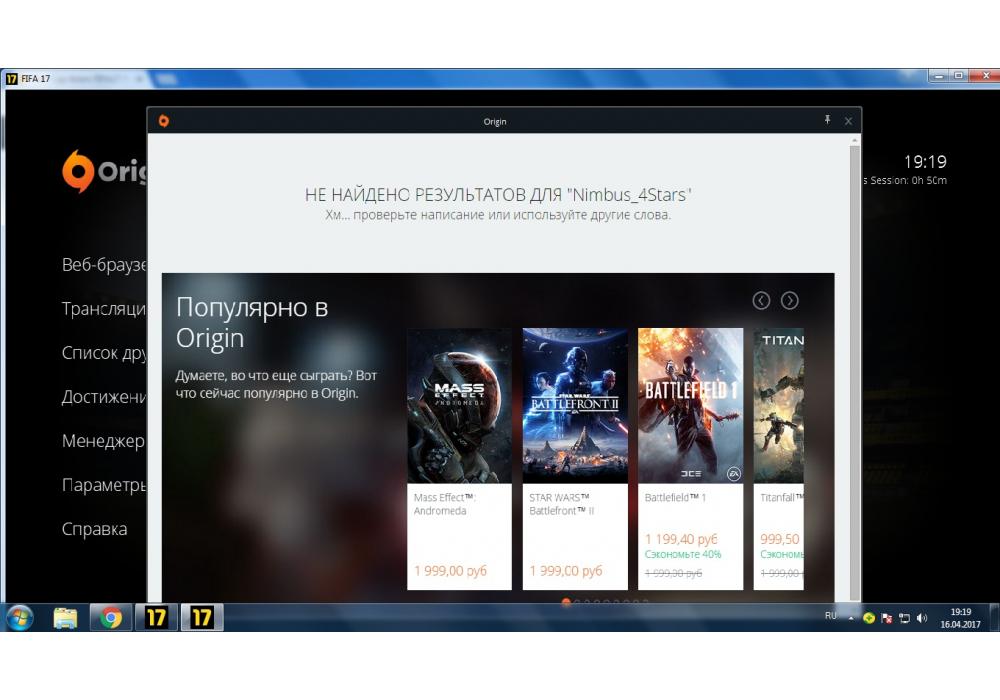Pin the Origin overlay window
1000x700 pixels.
[x=827, y=120]
